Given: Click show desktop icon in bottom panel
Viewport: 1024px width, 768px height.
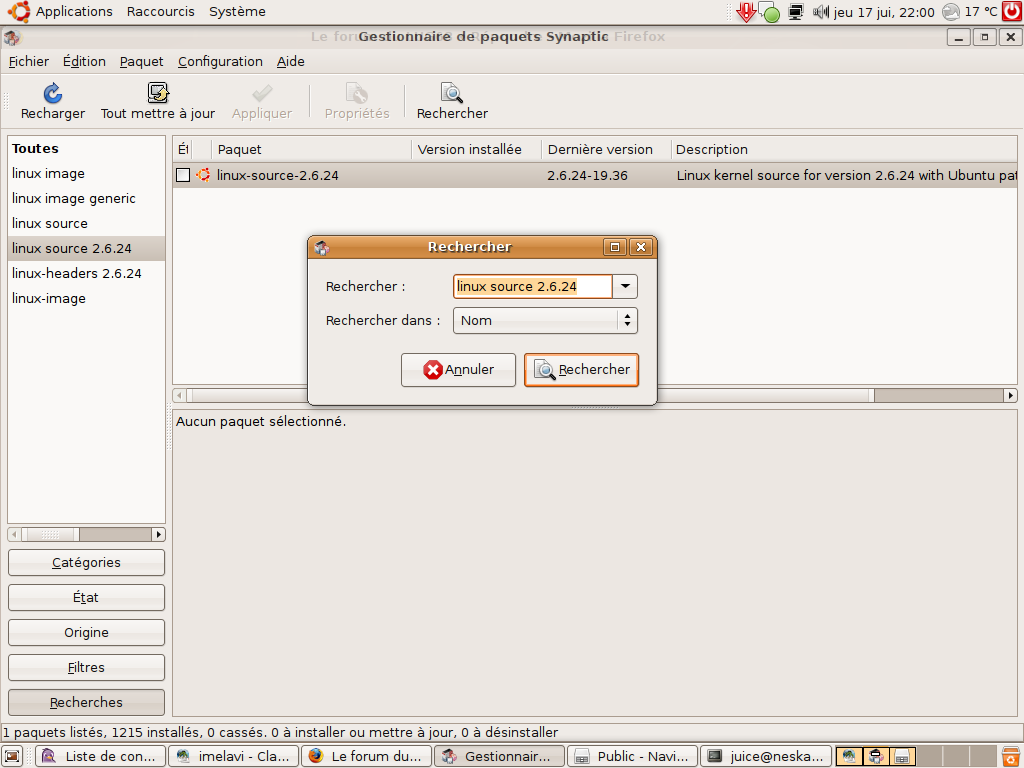Looking at the screenshot, I should (x=12, y=756).
